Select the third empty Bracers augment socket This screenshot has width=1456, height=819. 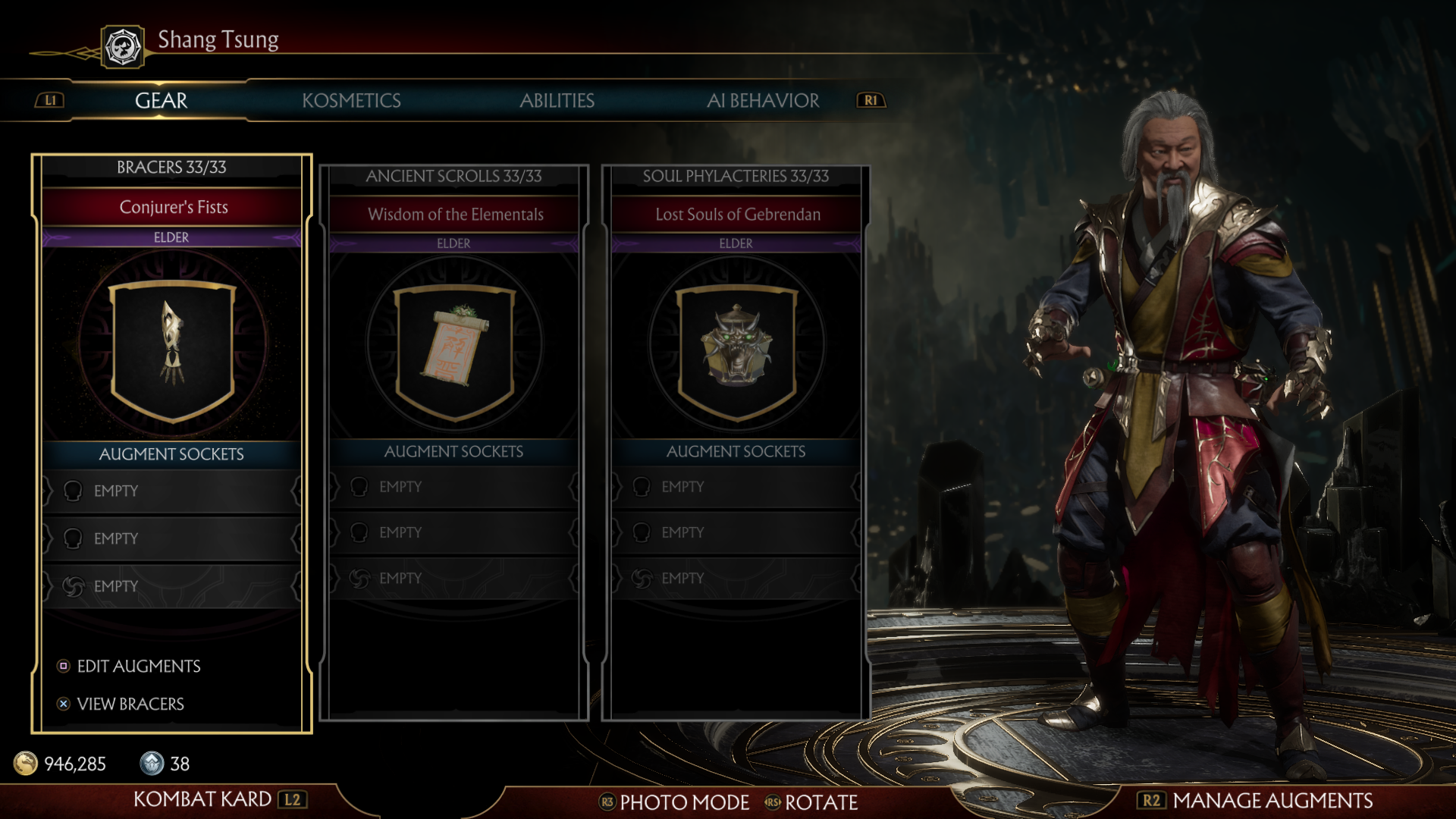[x=172, y=586]
